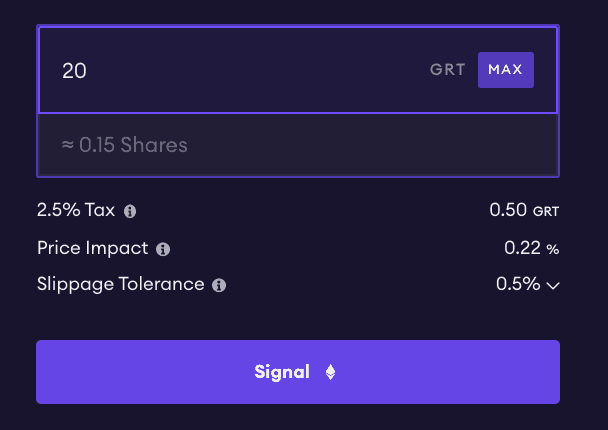Click the GRT token label in input
Screen dimensions: 608x430
tap(447, 70)
